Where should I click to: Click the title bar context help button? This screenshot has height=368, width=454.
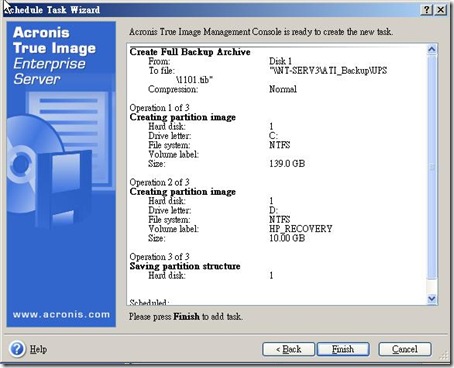point(427,10)
